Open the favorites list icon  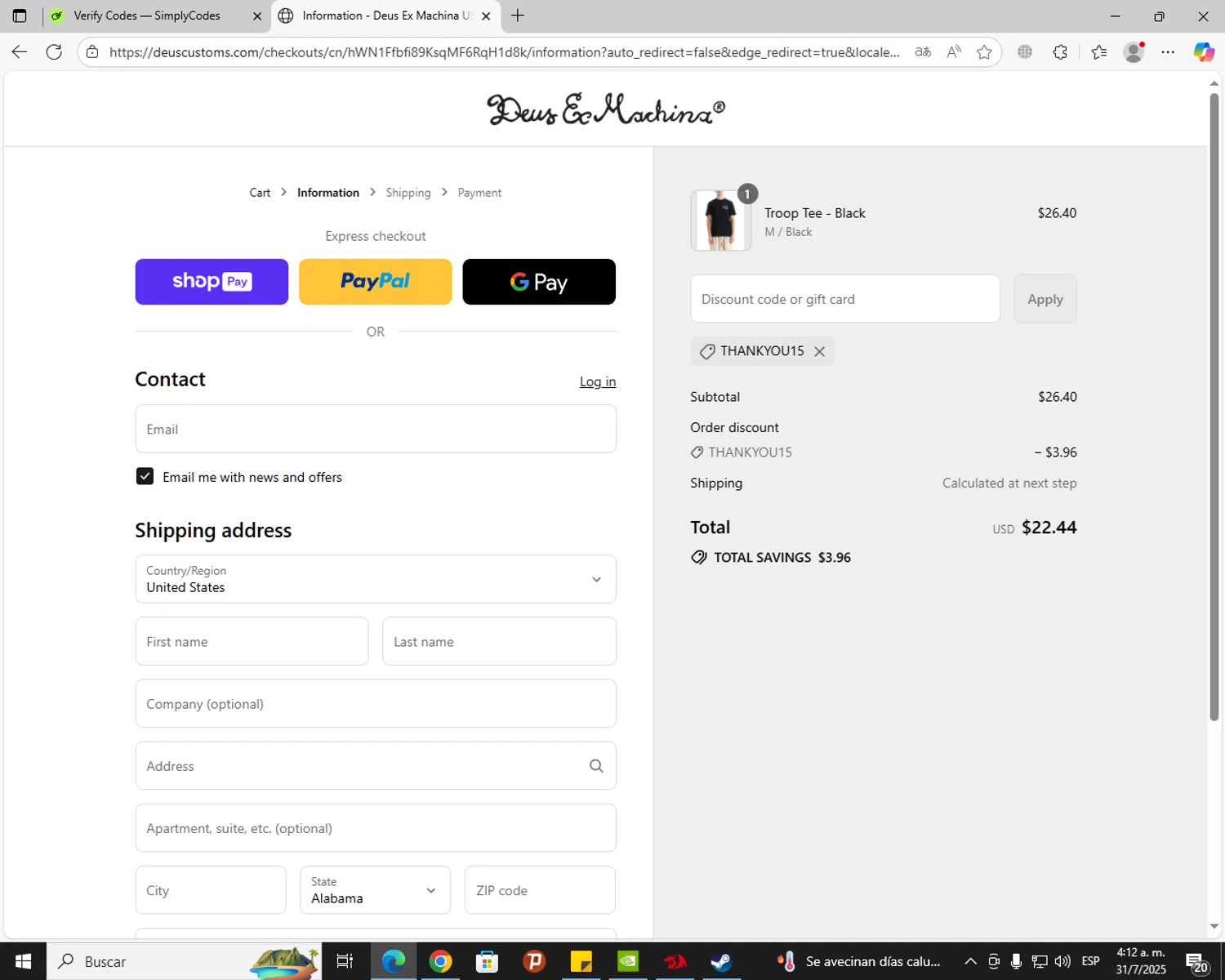point(1099,52)
